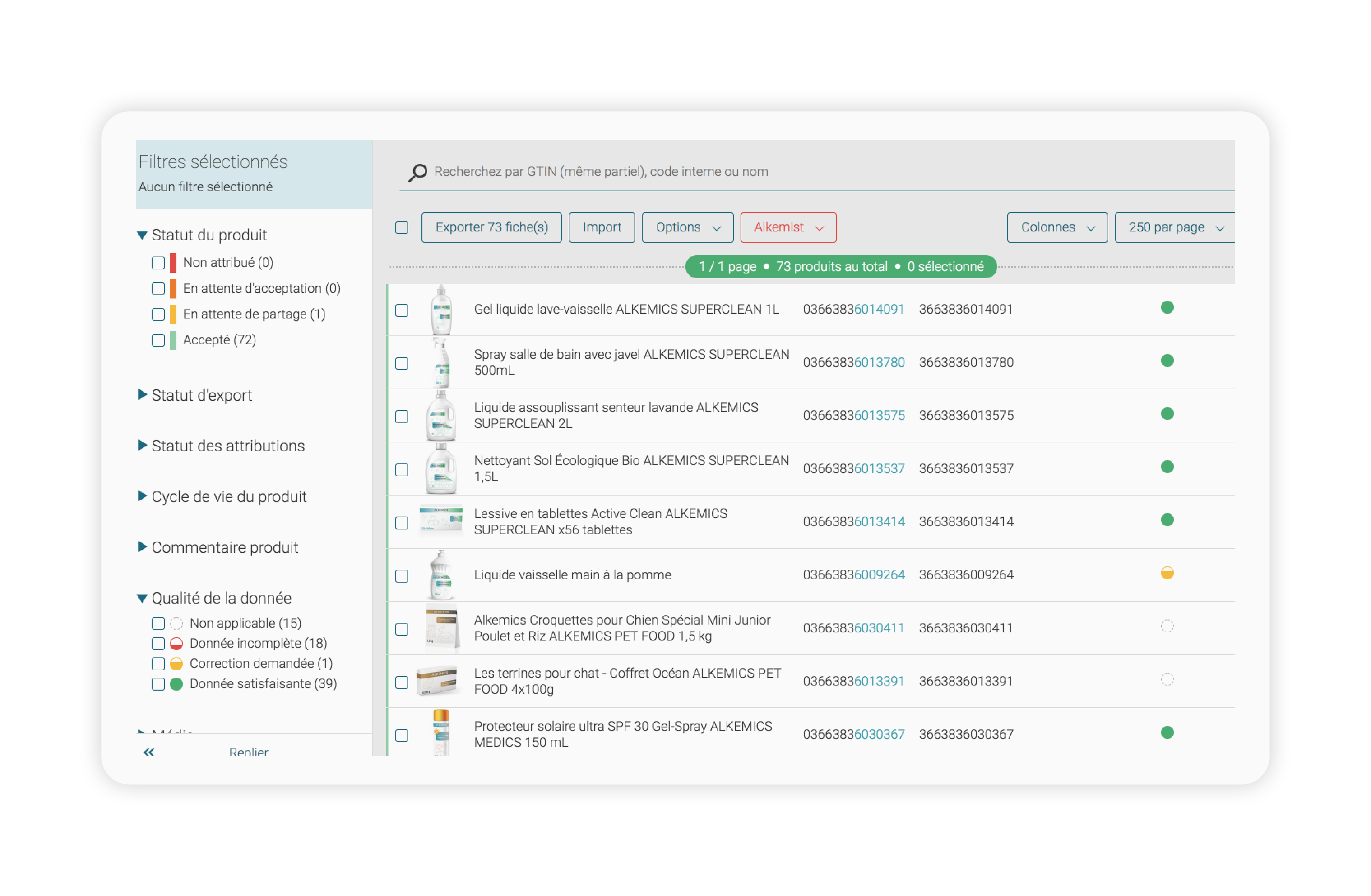1371x896 pixels.
Task: Click yellow En attente de partage color bar
Action: pyautogui.click(x=173, y=315)
